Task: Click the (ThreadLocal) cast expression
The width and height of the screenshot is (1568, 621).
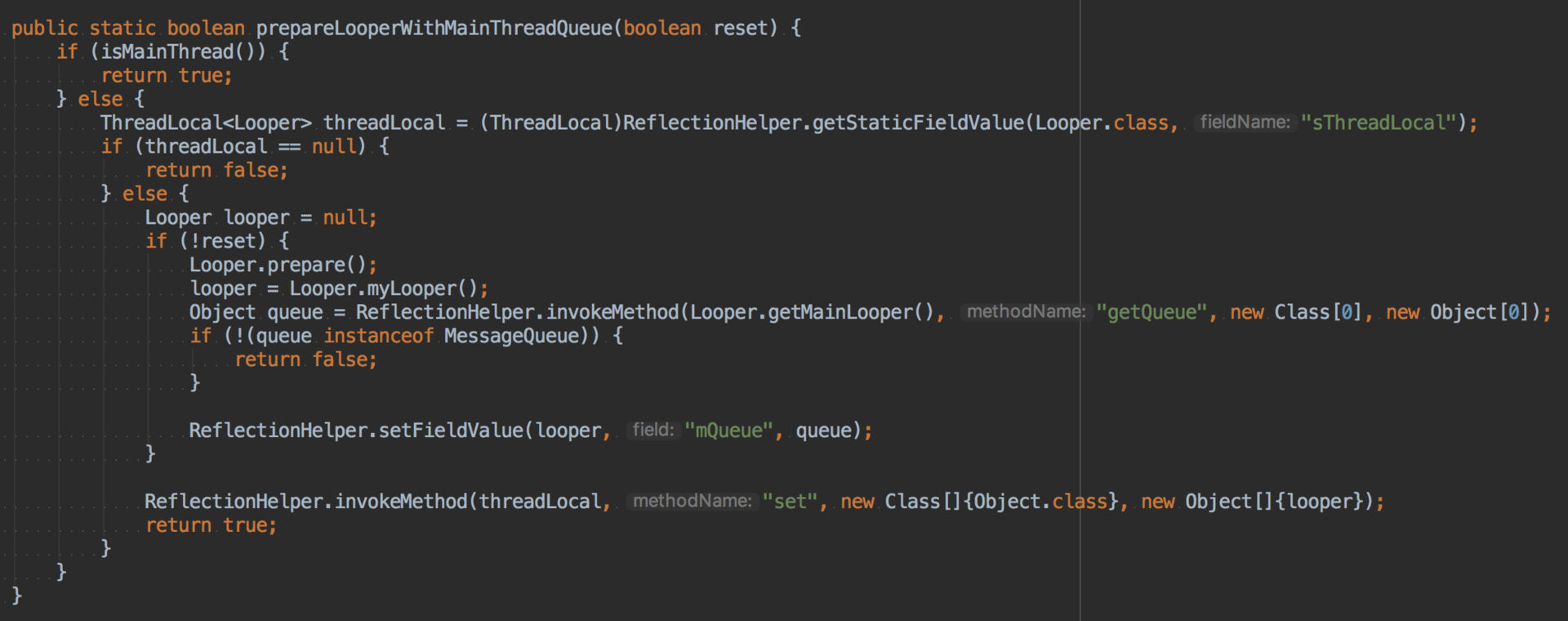Action: [550, 123]
